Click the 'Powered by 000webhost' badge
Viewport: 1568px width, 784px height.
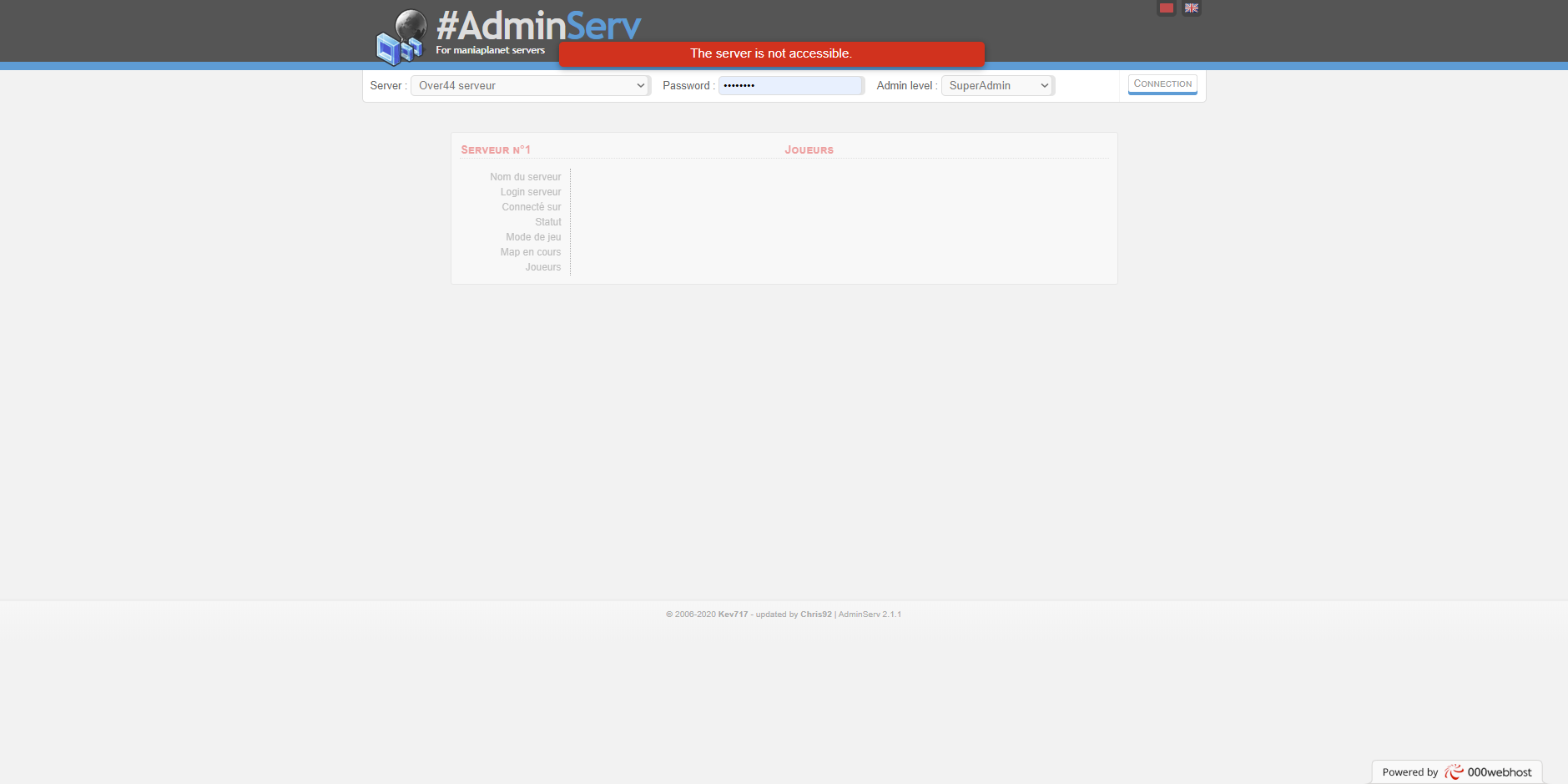[x=1457, y=772]
